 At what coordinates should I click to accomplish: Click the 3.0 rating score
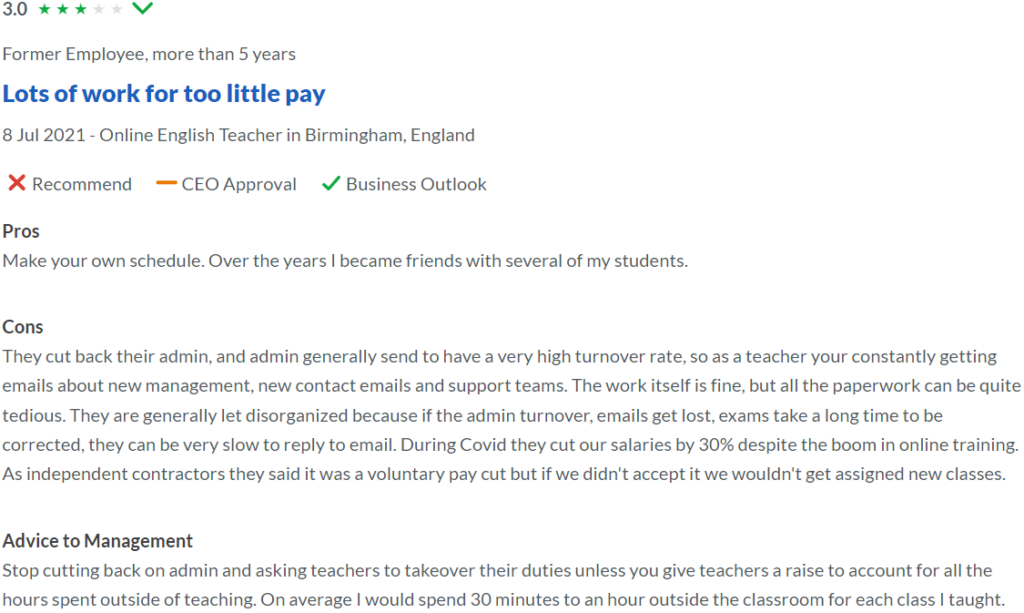pyautogui.click(x=15, y=10)
